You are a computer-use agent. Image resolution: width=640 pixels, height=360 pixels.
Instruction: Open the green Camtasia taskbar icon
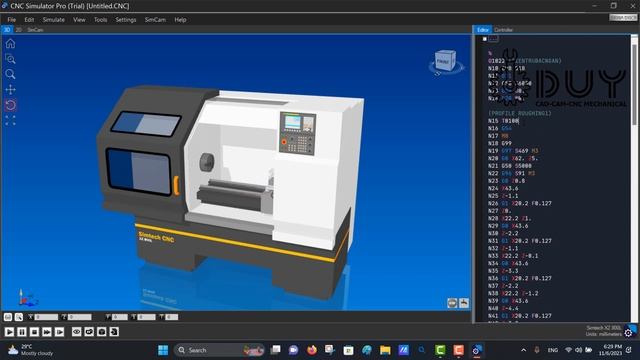click(x=440, y=350)
